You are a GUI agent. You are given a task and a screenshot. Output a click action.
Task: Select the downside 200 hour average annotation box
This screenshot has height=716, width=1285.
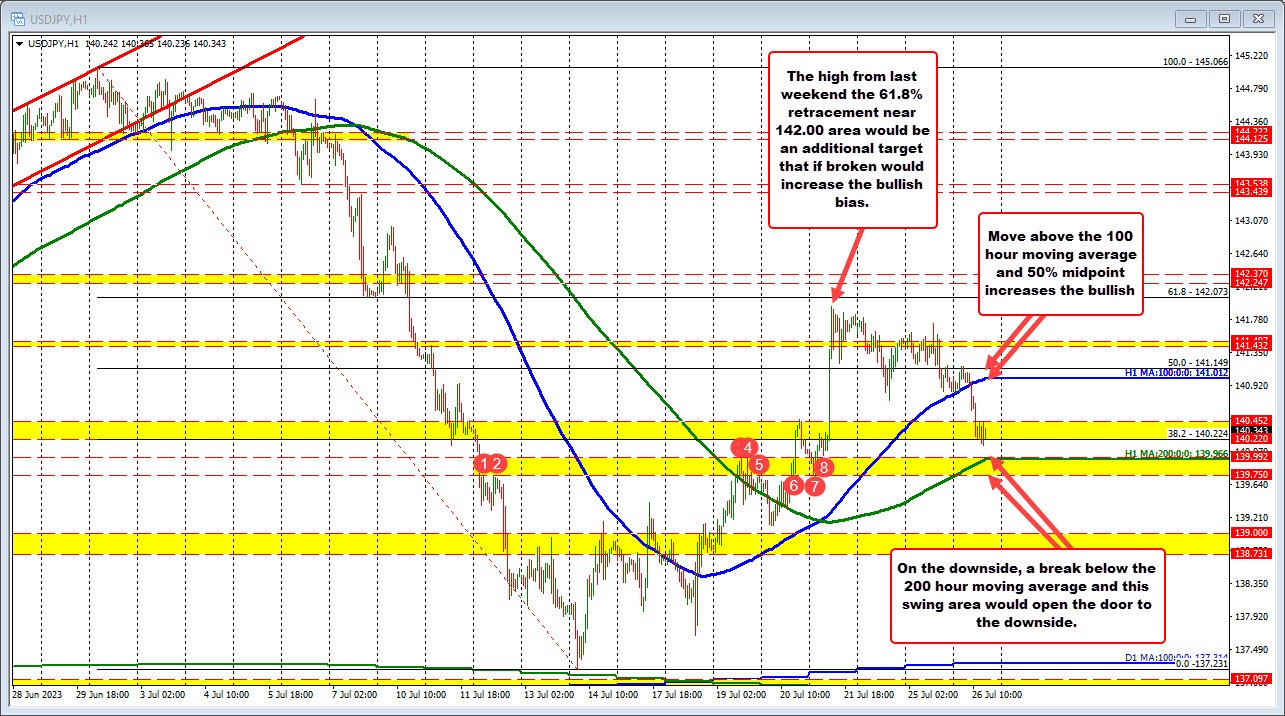[1028, 595]
